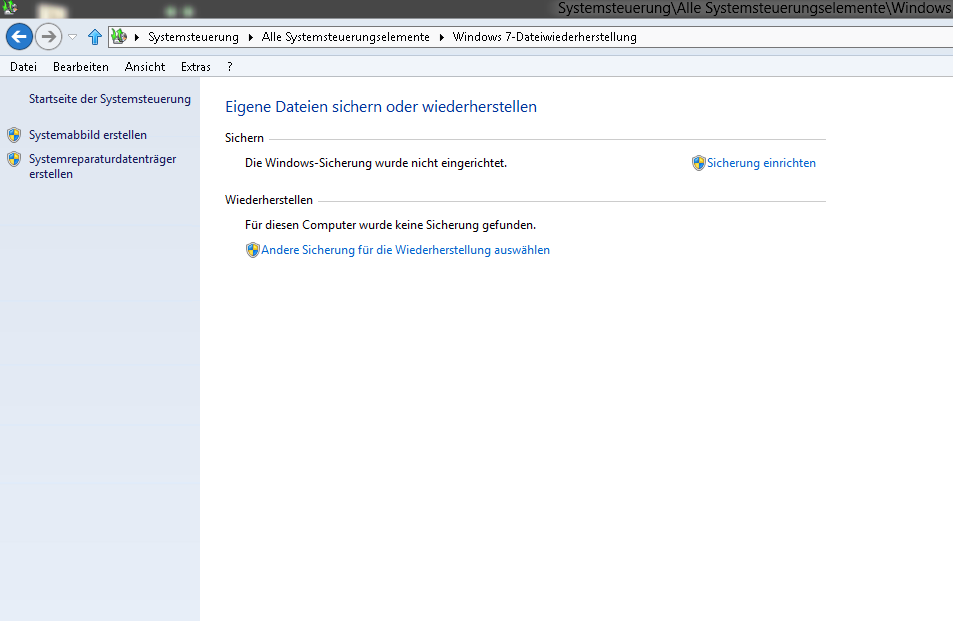
Task: Click the heading Eigene Dateien sichern oder wiederherstellen
Action: 381,107
